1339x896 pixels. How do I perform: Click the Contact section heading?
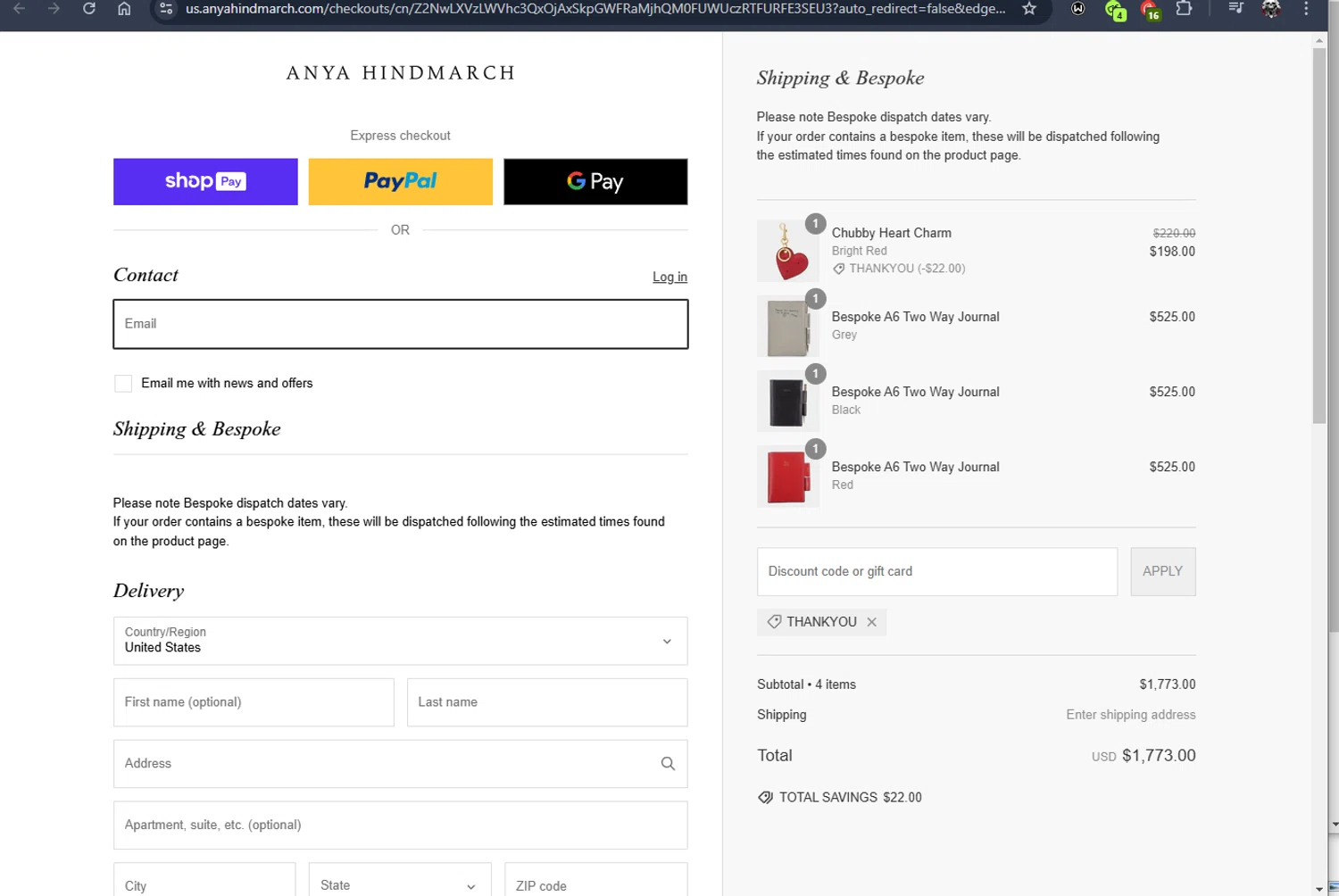[146, 275]
